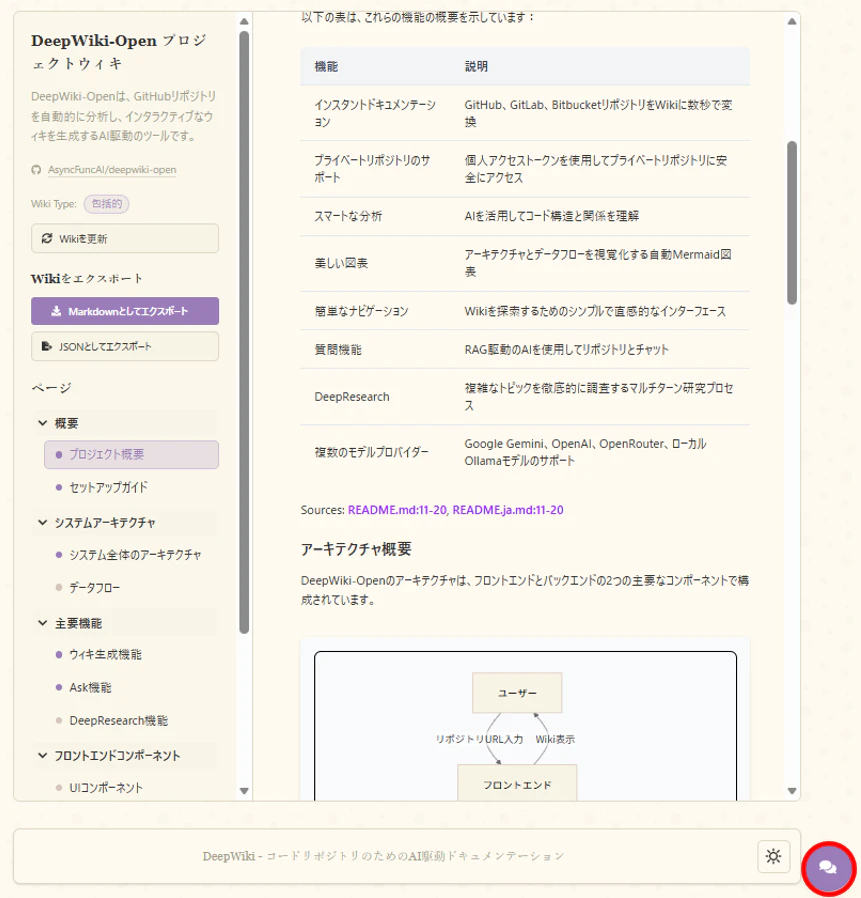This screenshot has width=861, height=898.
Task: Click the Wiki表示 diagram label
Action: 555,739
